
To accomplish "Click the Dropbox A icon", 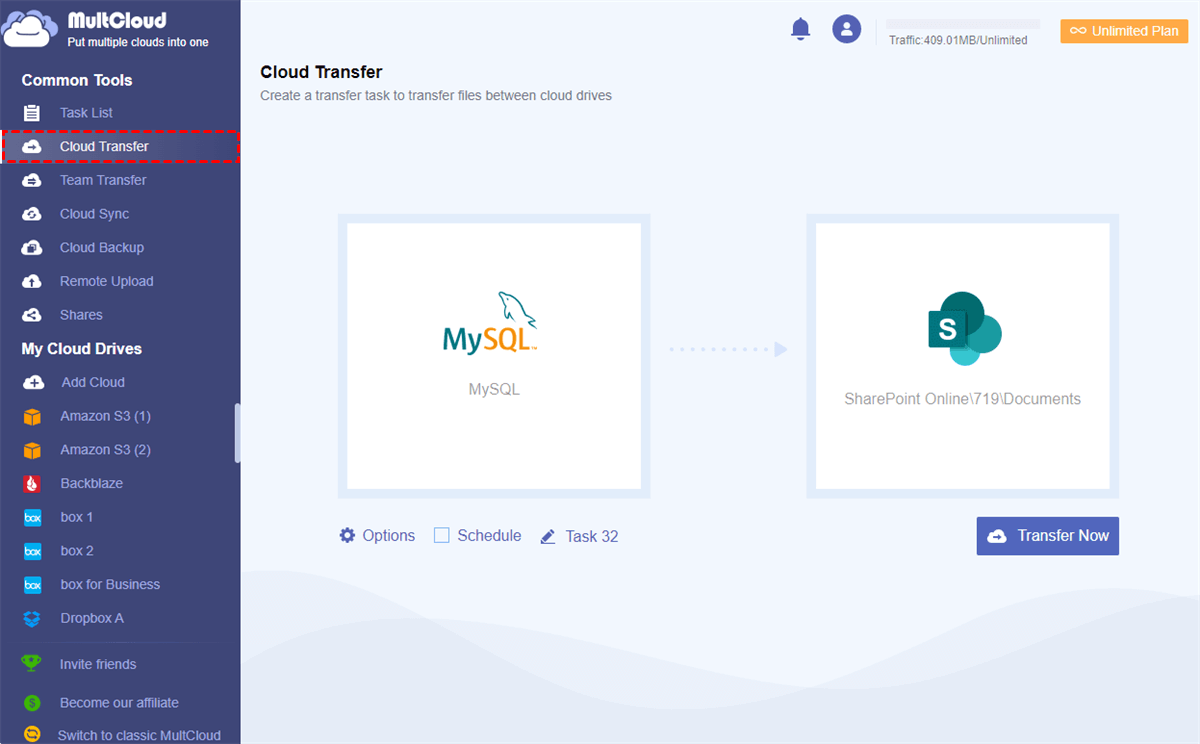I will click(x=33, y=618).
